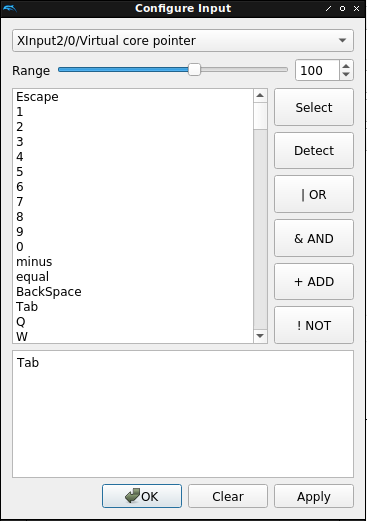Click the Detect button
Viewport: 367px width, 521px height.
[314, 151]
